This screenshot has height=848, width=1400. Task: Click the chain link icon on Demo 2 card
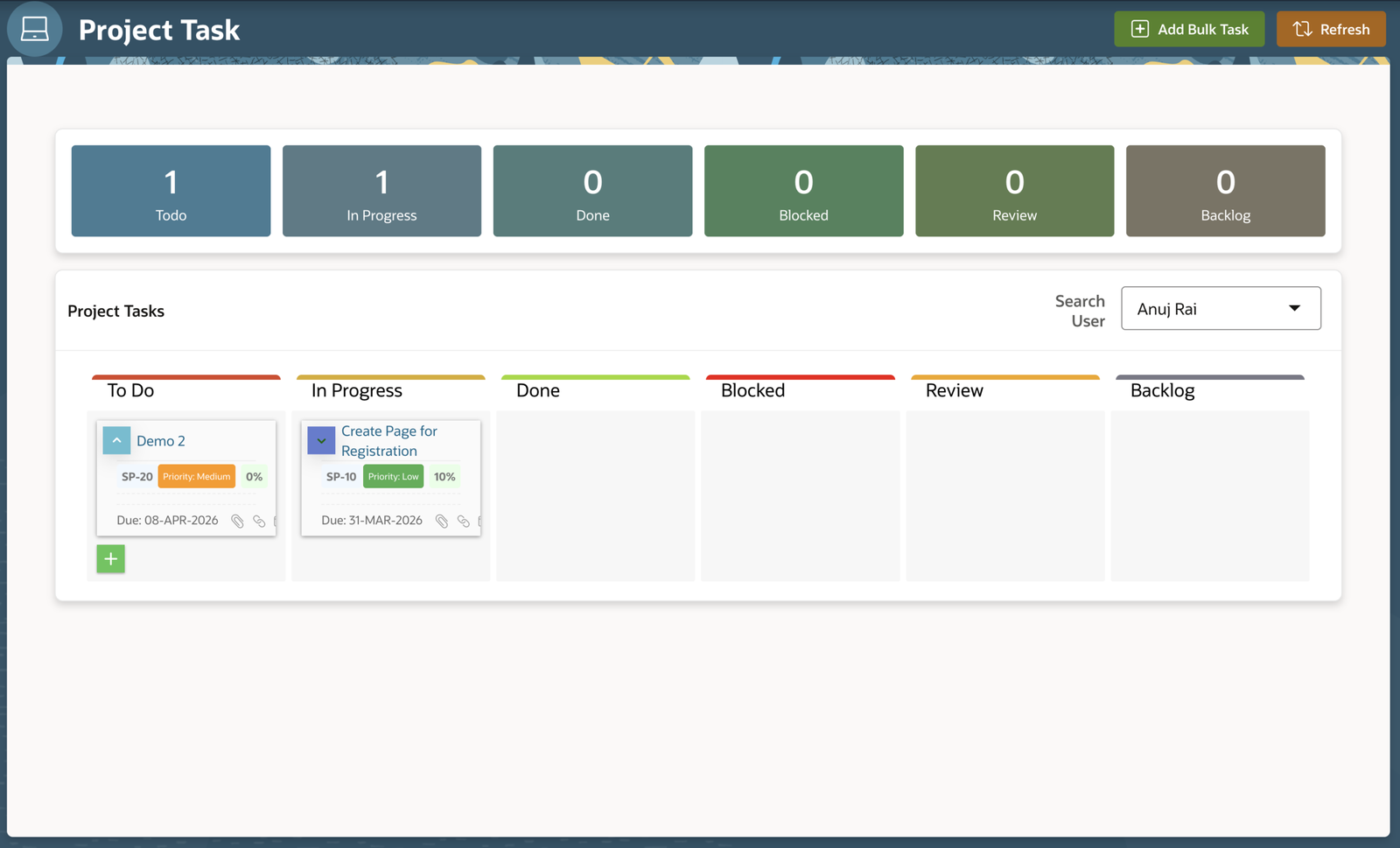click(x=259, y=521)
